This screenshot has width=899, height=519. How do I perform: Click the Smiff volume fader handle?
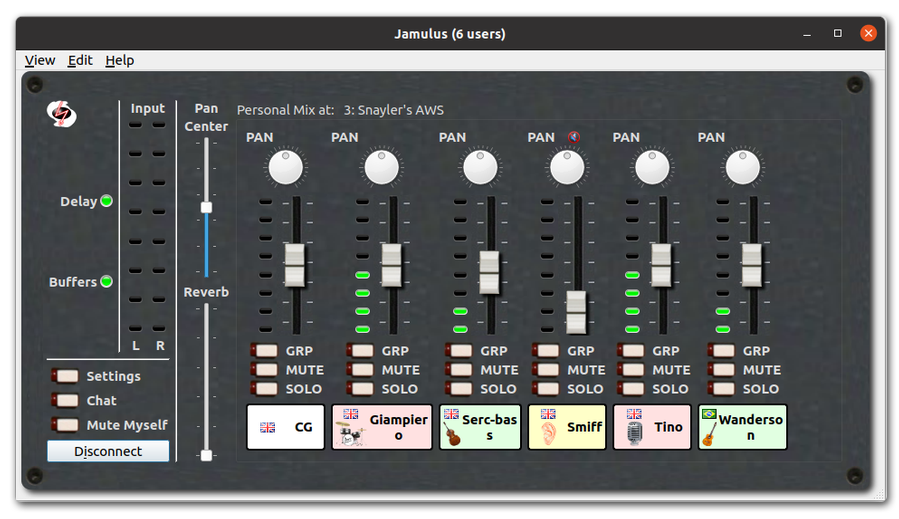tap(576, 313)
